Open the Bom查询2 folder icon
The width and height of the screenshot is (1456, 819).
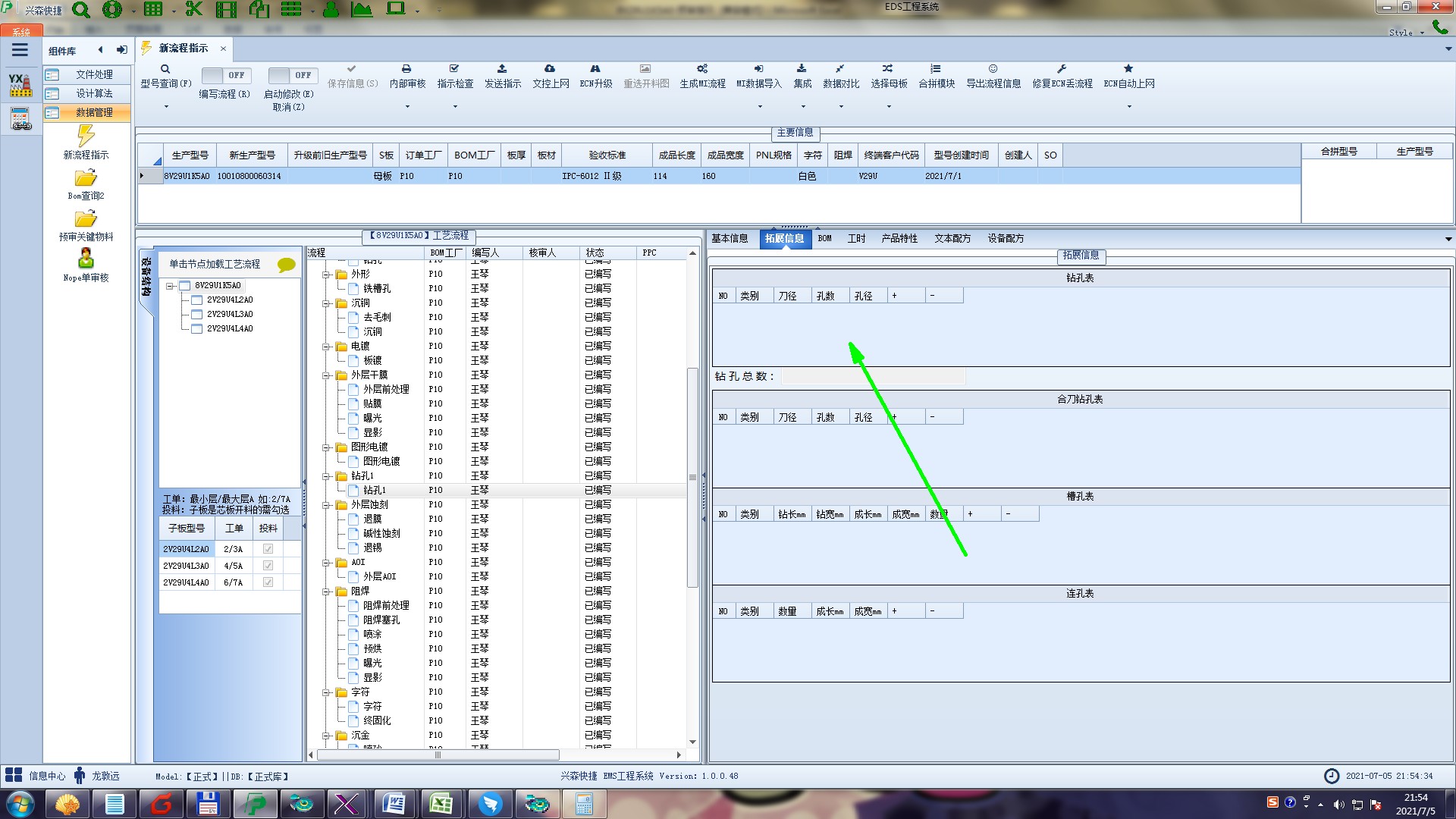(86, 178)
